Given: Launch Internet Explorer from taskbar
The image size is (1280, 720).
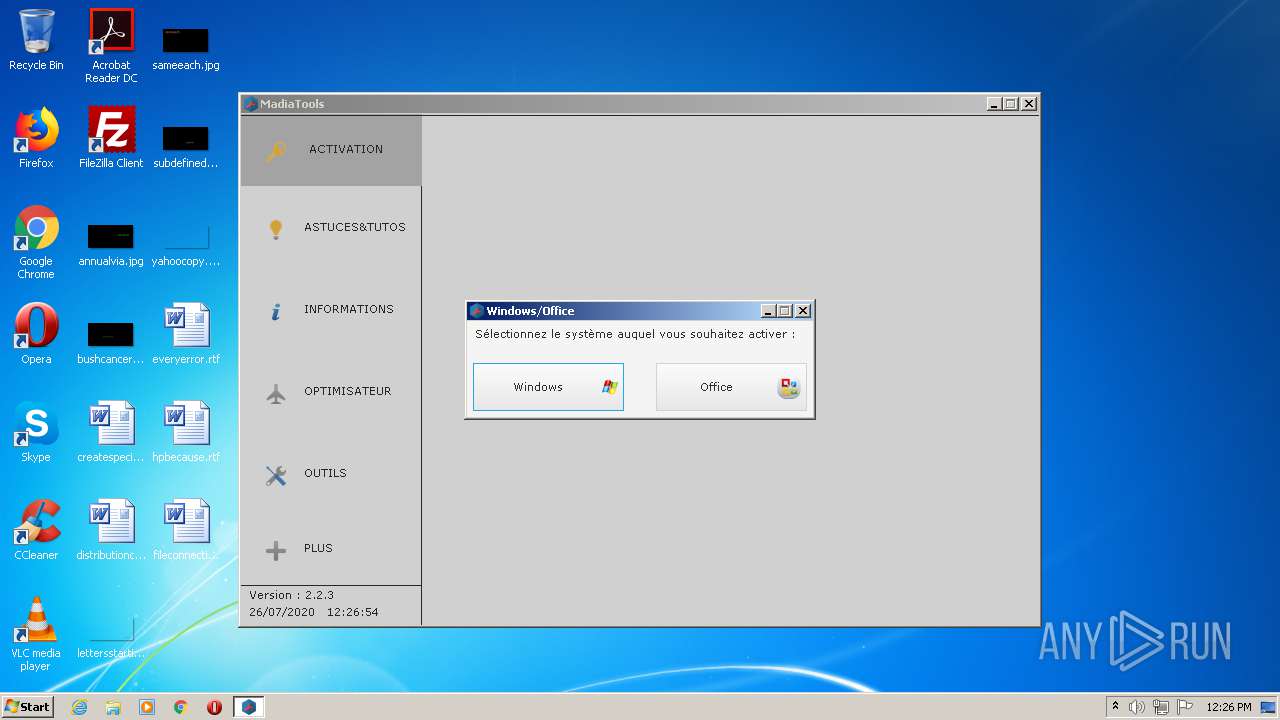Looking at the screenshot, I should point(79,707).
